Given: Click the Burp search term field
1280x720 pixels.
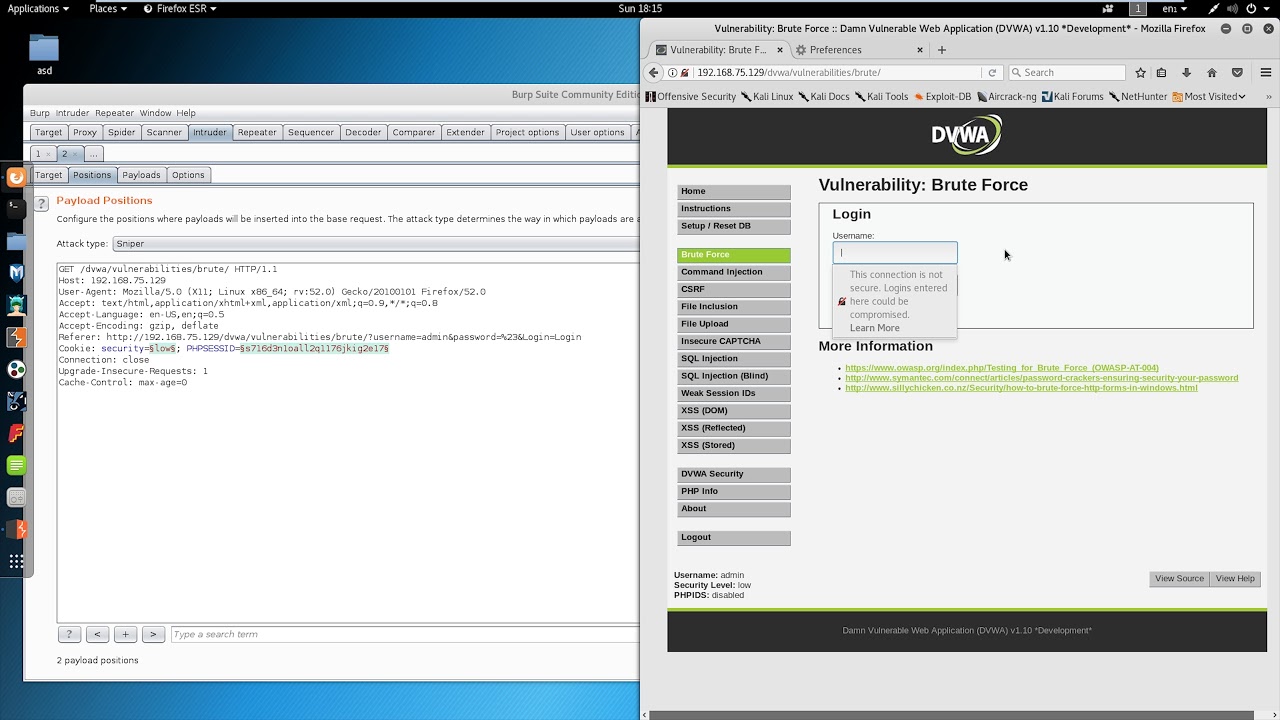Looking at the screenshot, I should (x=405, y=634).
